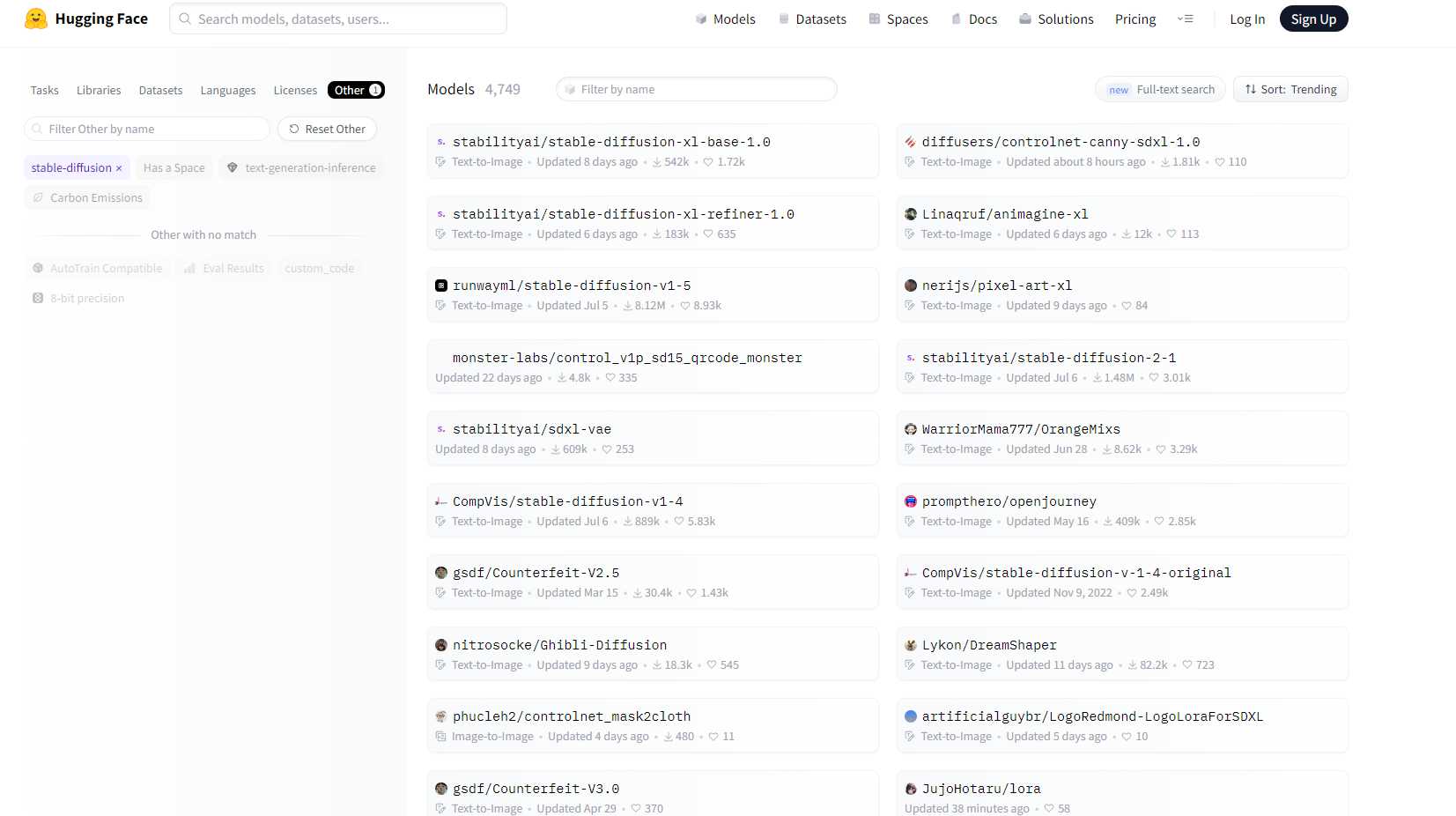Click the download icon on prompthero/openjourney
This screenshot has height=816, width=1456.
point(1108,522)
